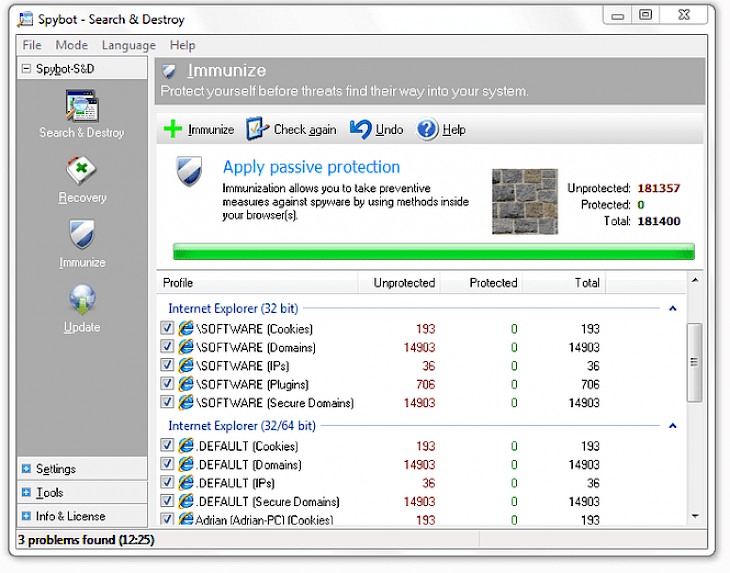This screenshot has height=573, width=730.
Task: Click the Total count 181400
Action: pyautogui.click(x=658, y=221)
